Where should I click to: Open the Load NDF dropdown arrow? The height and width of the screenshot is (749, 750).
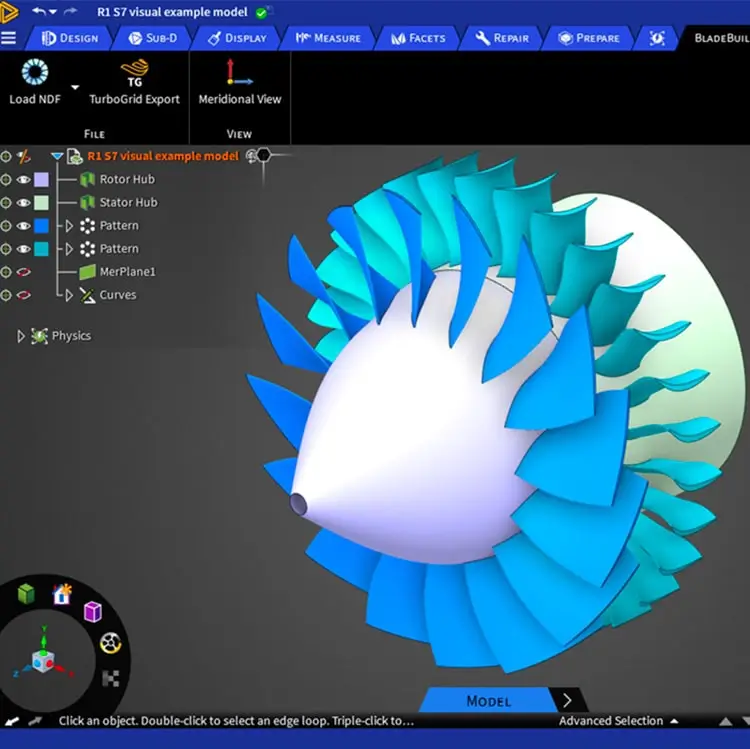coord(75,87)
